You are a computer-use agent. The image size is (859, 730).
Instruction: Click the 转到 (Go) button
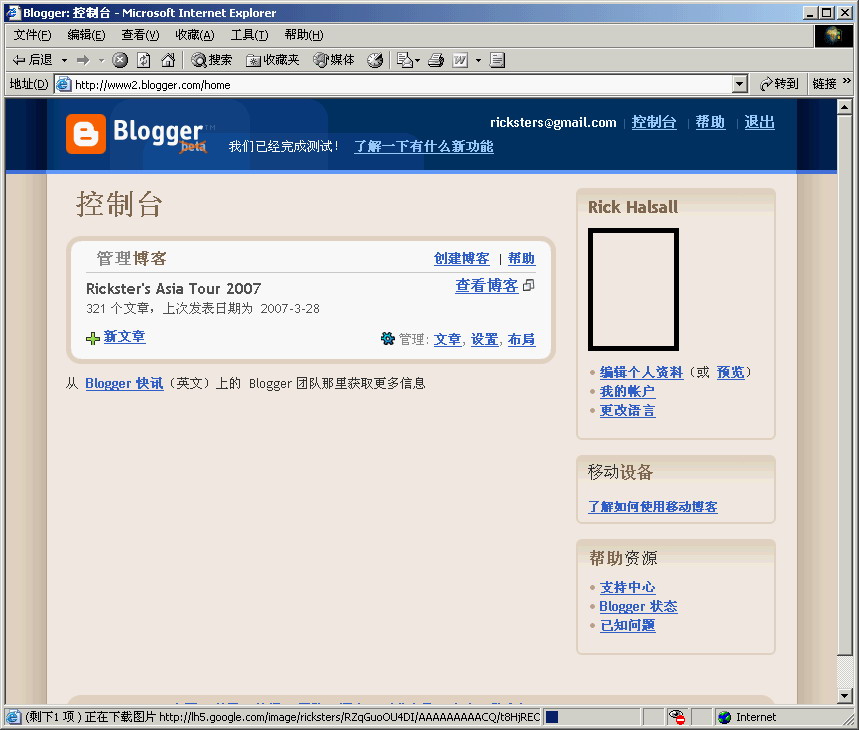tap(779, 84)
